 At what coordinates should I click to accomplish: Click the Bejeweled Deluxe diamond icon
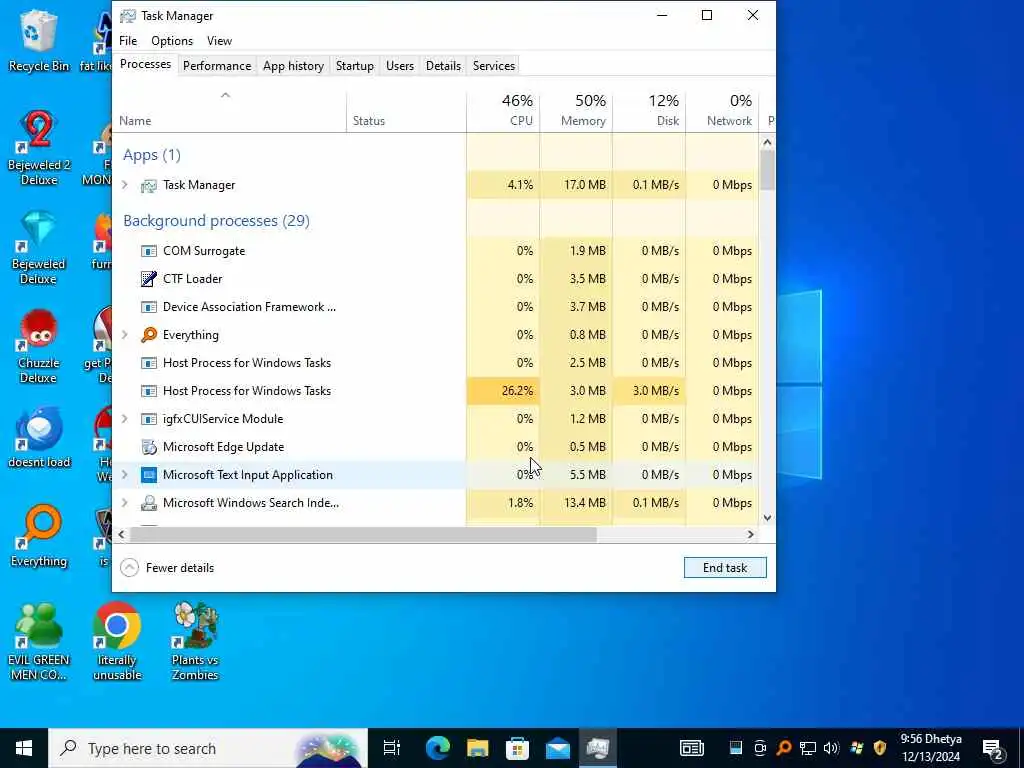point(39,230)
